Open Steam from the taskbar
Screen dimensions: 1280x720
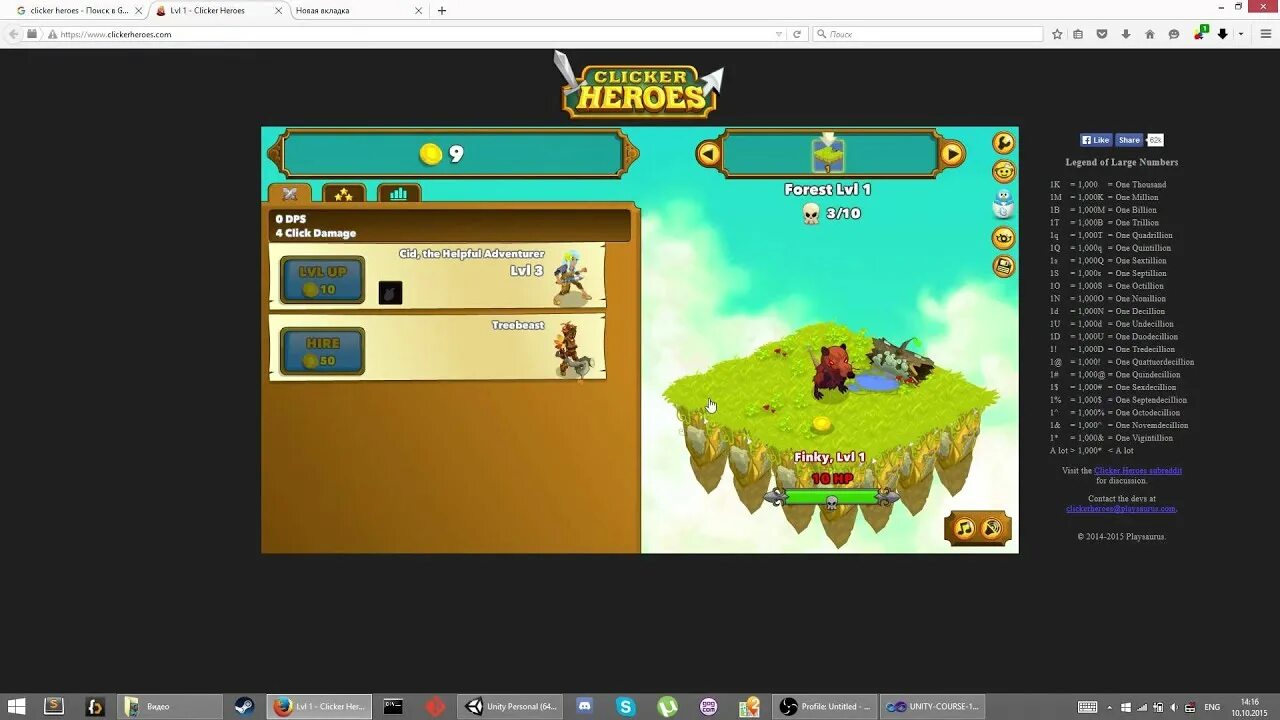[244, 706]
